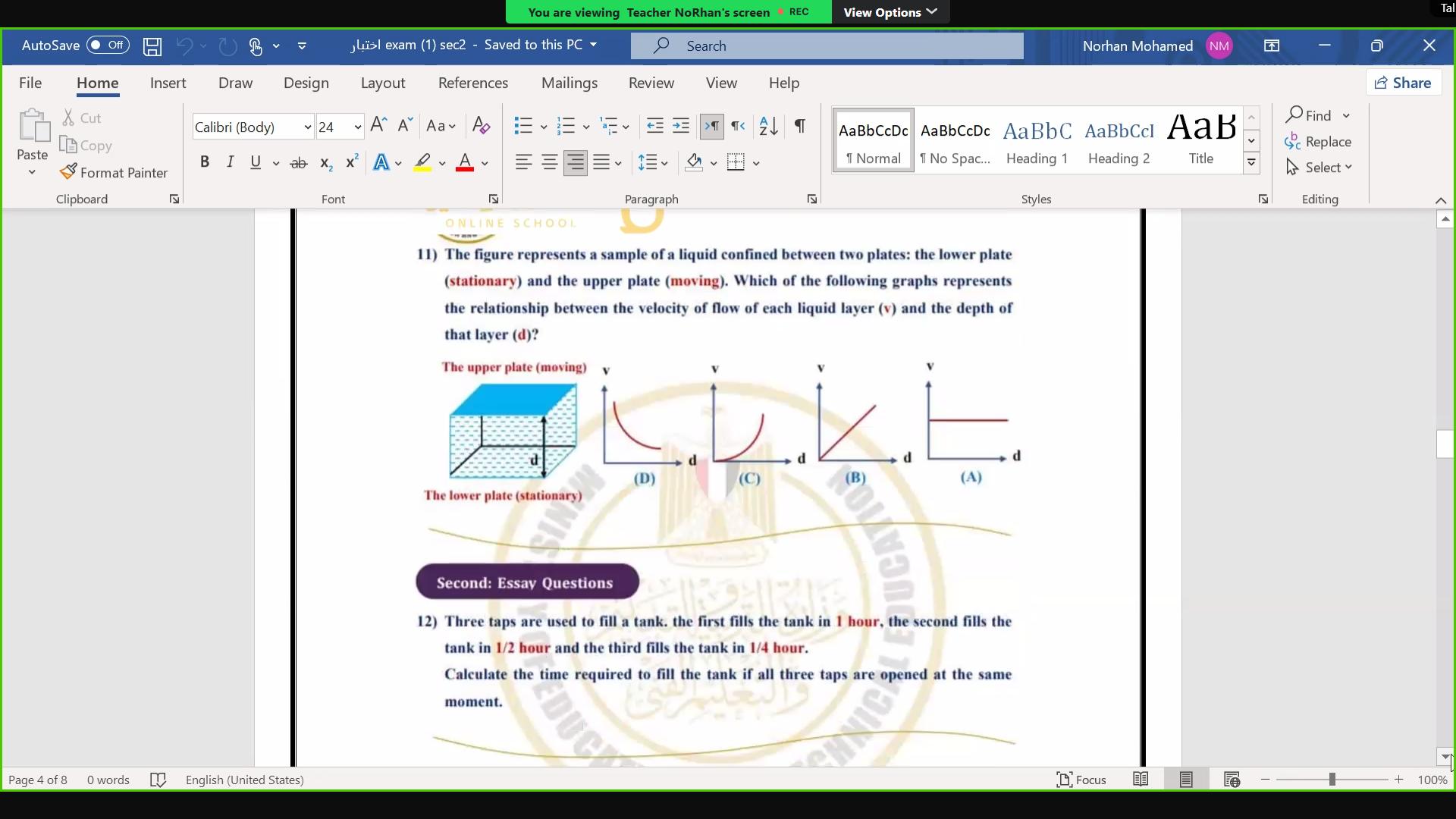Expand the font size dropdown
Screen dimensions: 1456x819
pyautogui.click(x=357, y=127)
